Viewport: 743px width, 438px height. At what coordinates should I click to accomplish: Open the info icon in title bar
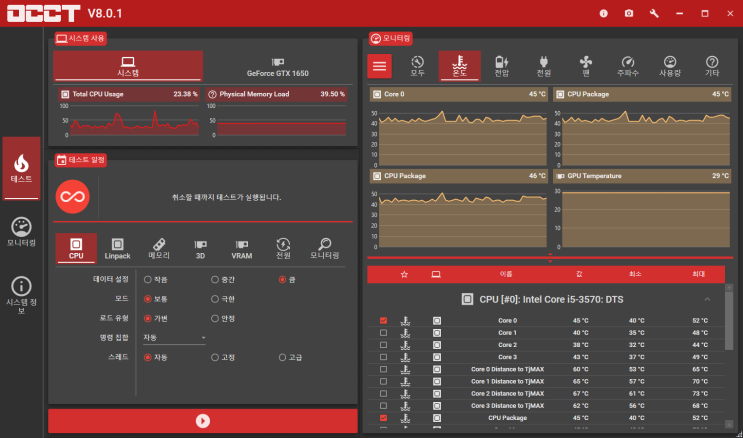pos(603,13)
